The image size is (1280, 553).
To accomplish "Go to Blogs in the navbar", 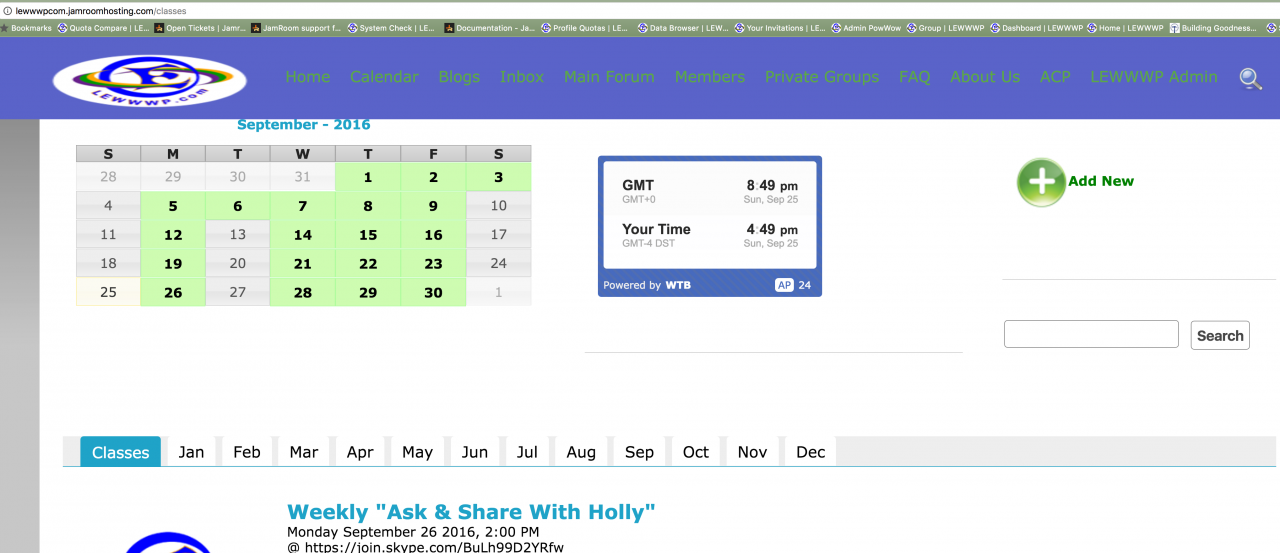I will point(459,76).
